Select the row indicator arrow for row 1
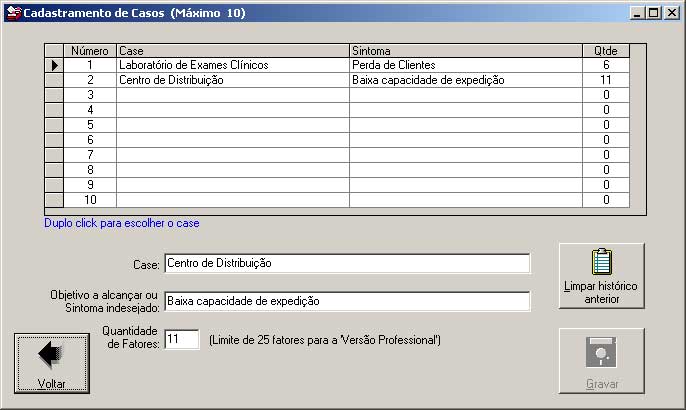Screen dimensions: 686x410 [54, 65]
